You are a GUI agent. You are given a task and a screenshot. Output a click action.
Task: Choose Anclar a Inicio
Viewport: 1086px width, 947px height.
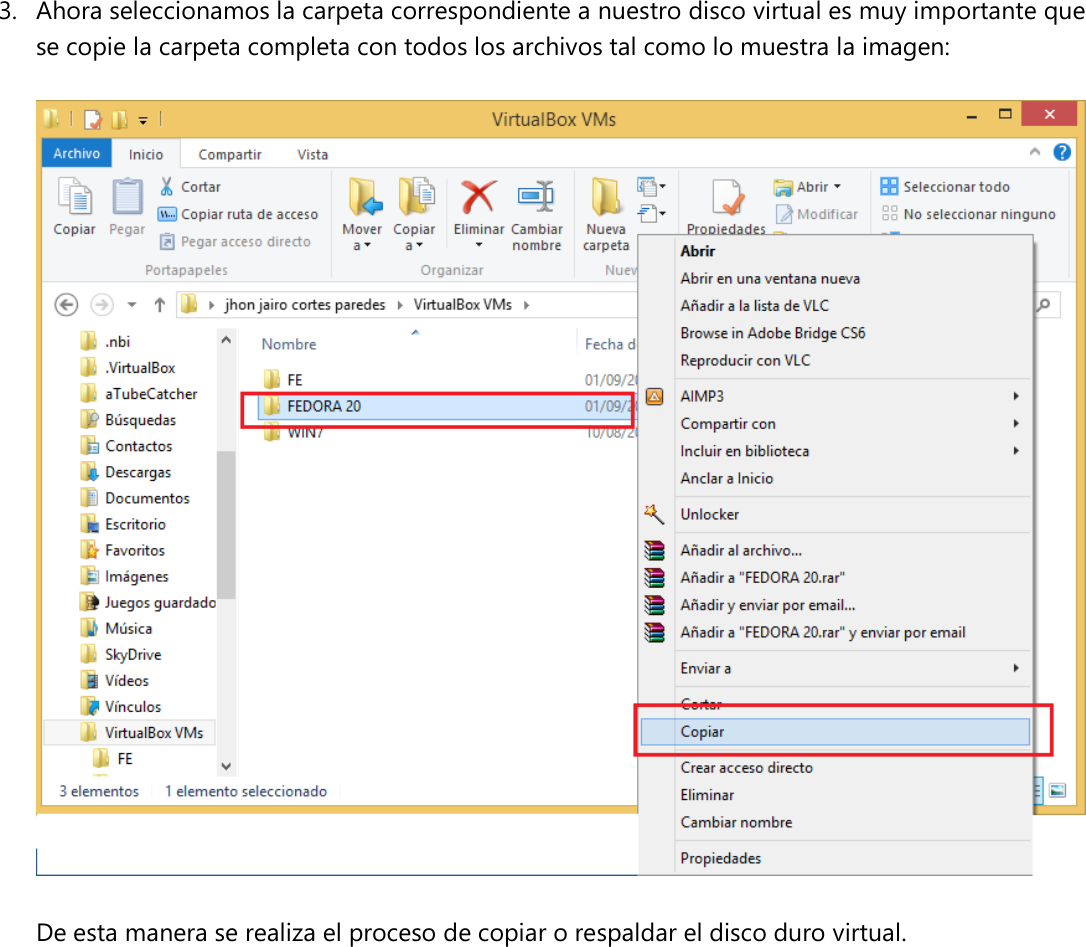[x=835, y=478]
